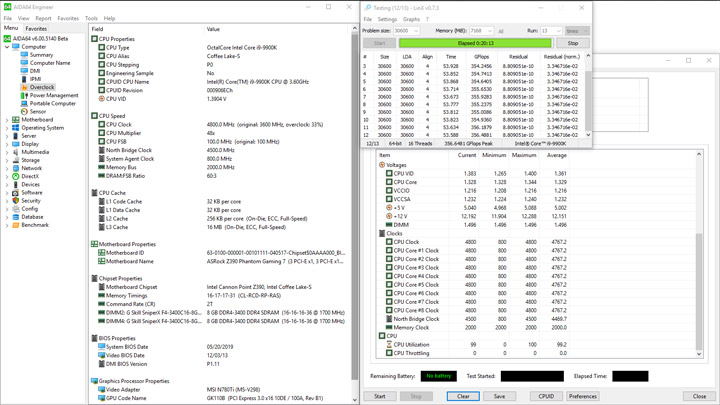Open the Database icon in tree

[16, 217]
